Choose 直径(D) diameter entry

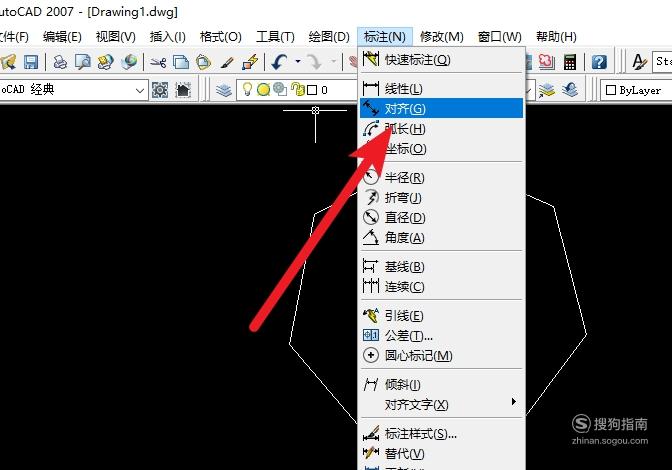point(441,218)
